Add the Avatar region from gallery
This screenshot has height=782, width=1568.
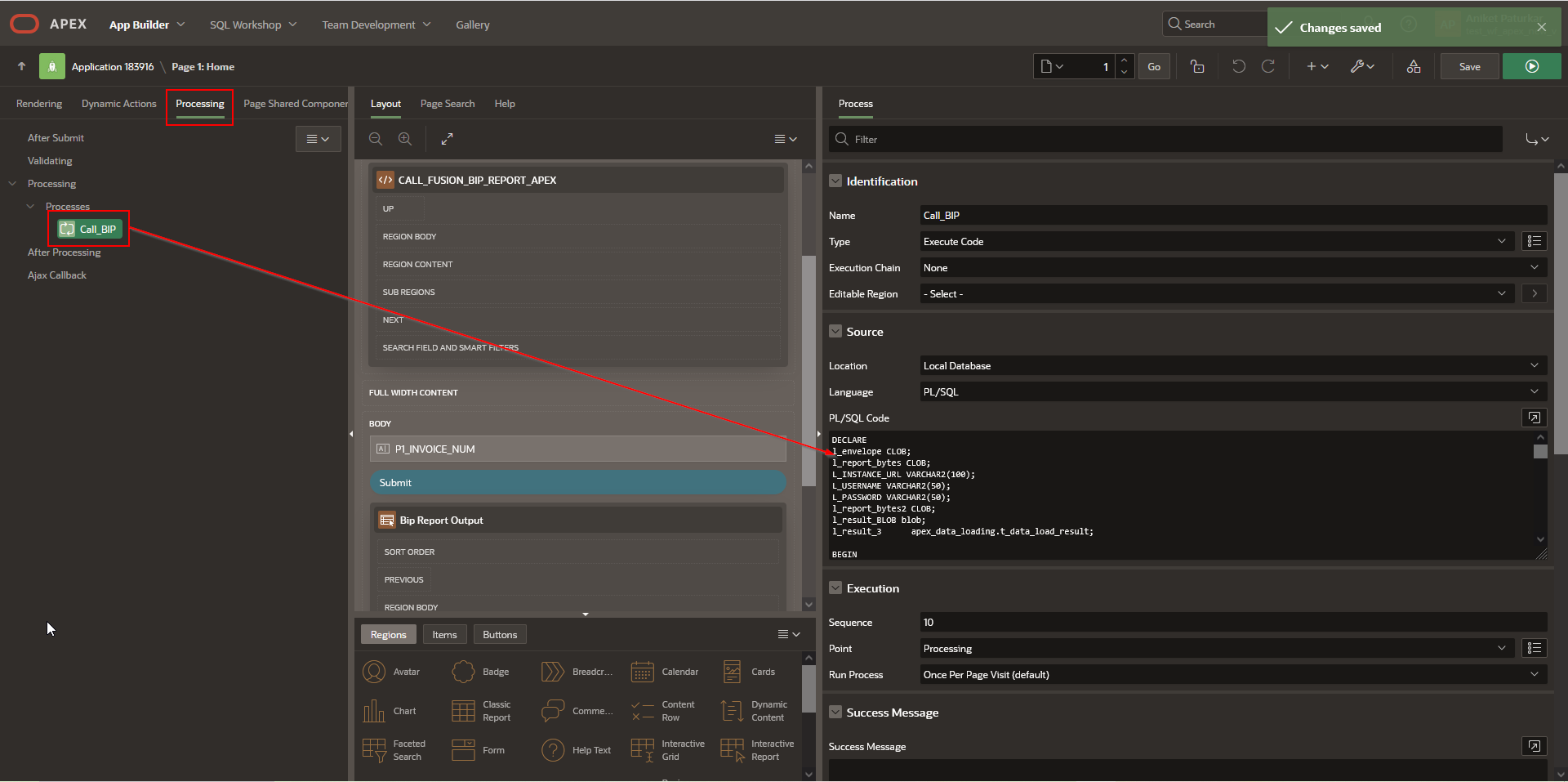point(392,672)
